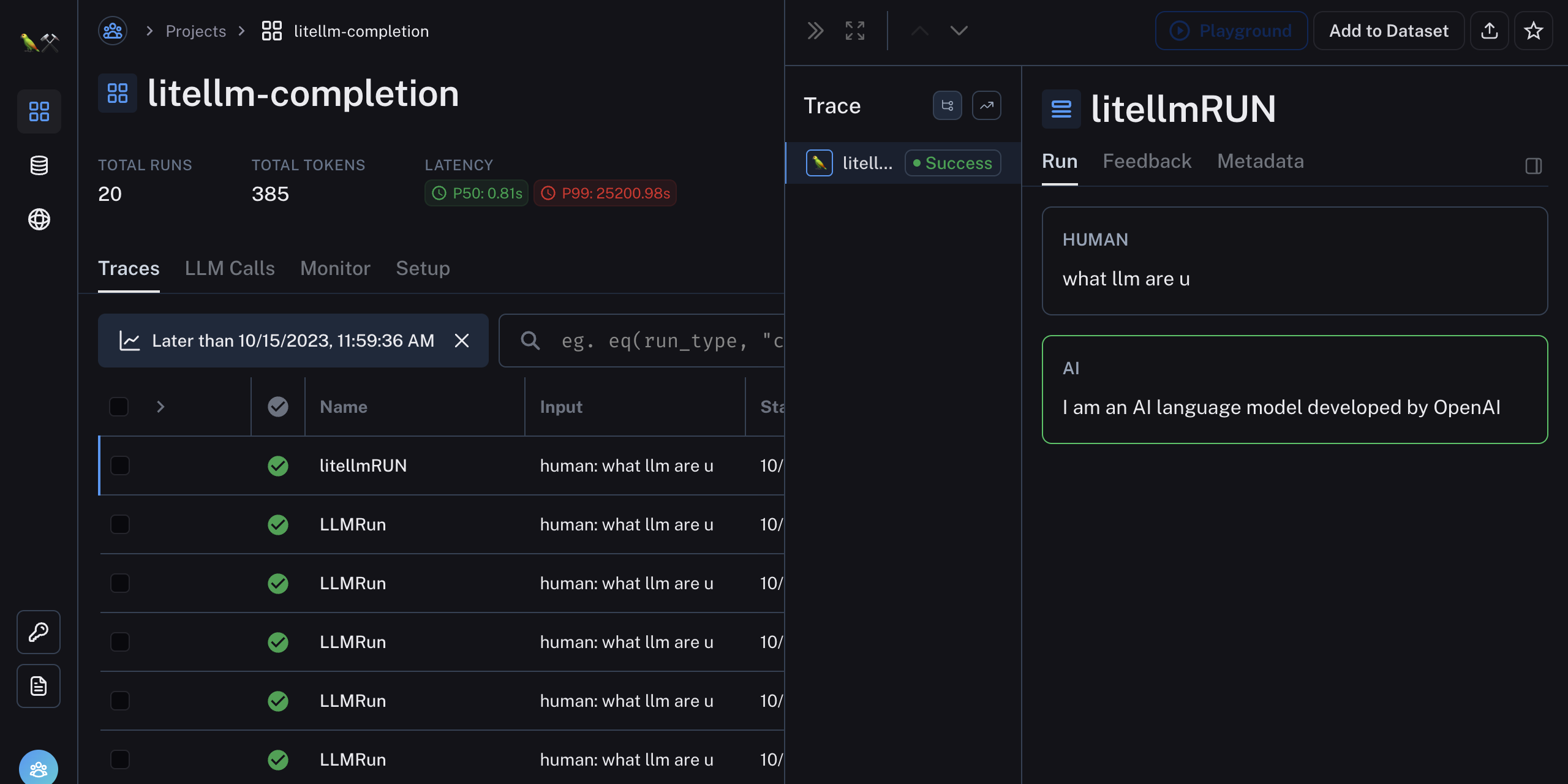The width and height of the screenshot is (1568, 784).
Task: Switch to the LLM Calls tab
Action: pos(230,268)
